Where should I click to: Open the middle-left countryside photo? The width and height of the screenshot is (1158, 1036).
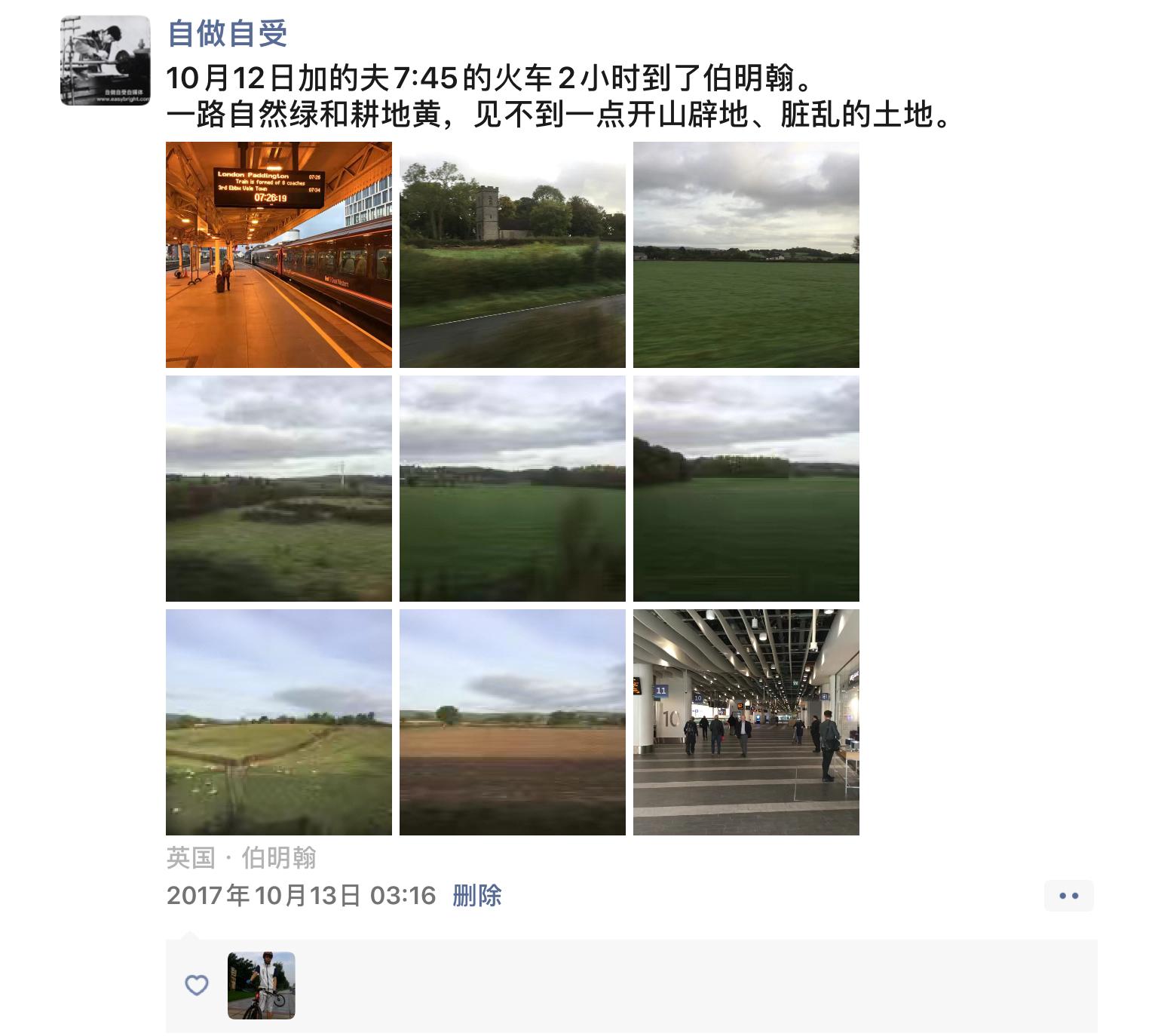click(279, 489)
